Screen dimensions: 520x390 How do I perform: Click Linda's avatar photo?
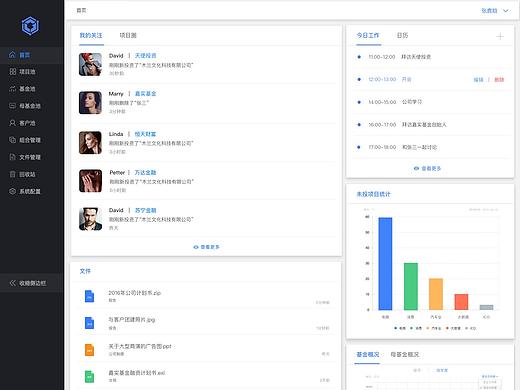tap(90, 143)
